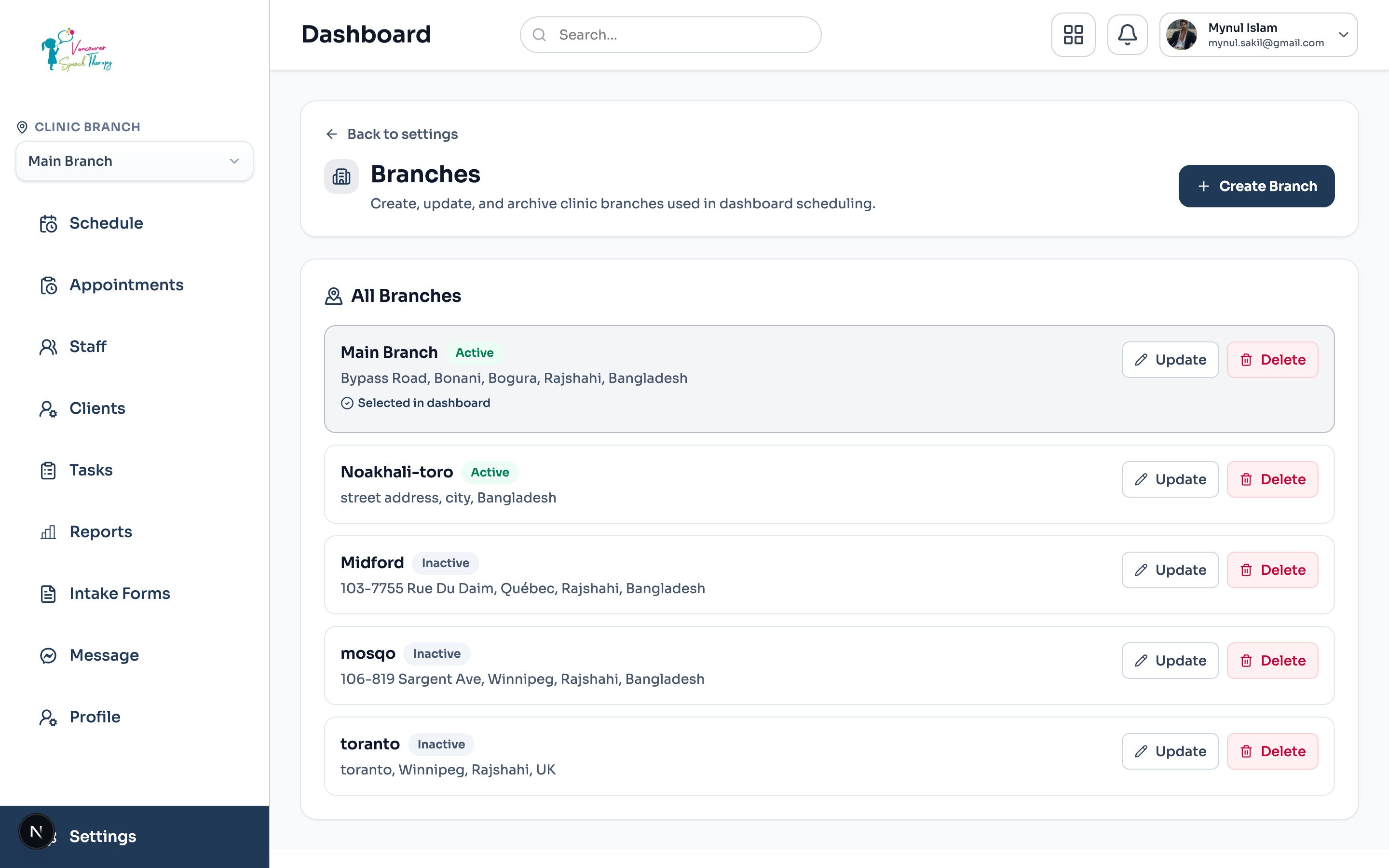Screen dimensions: 1389x868
Task: Open the apps grid icon
Action: (x=1073, y=34)
